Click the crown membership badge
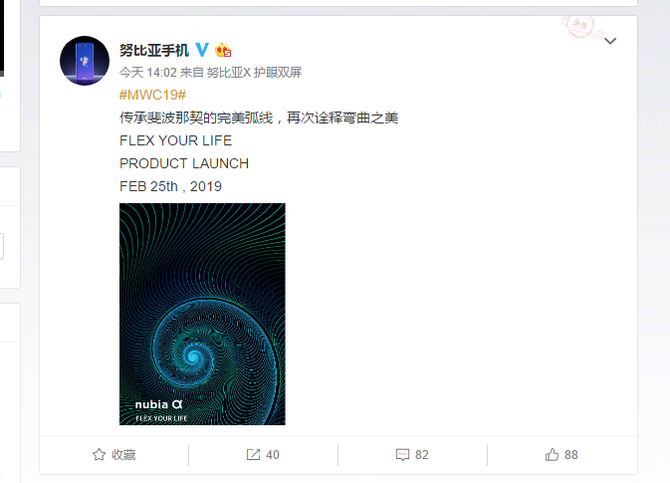 click(x=223, y=50)
